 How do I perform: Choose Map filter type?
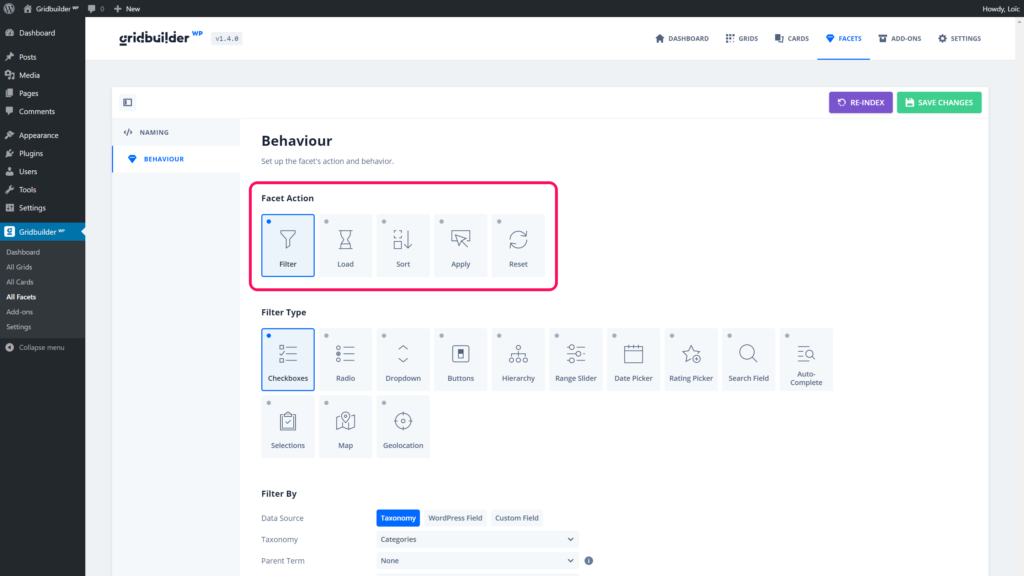(345, 426)
